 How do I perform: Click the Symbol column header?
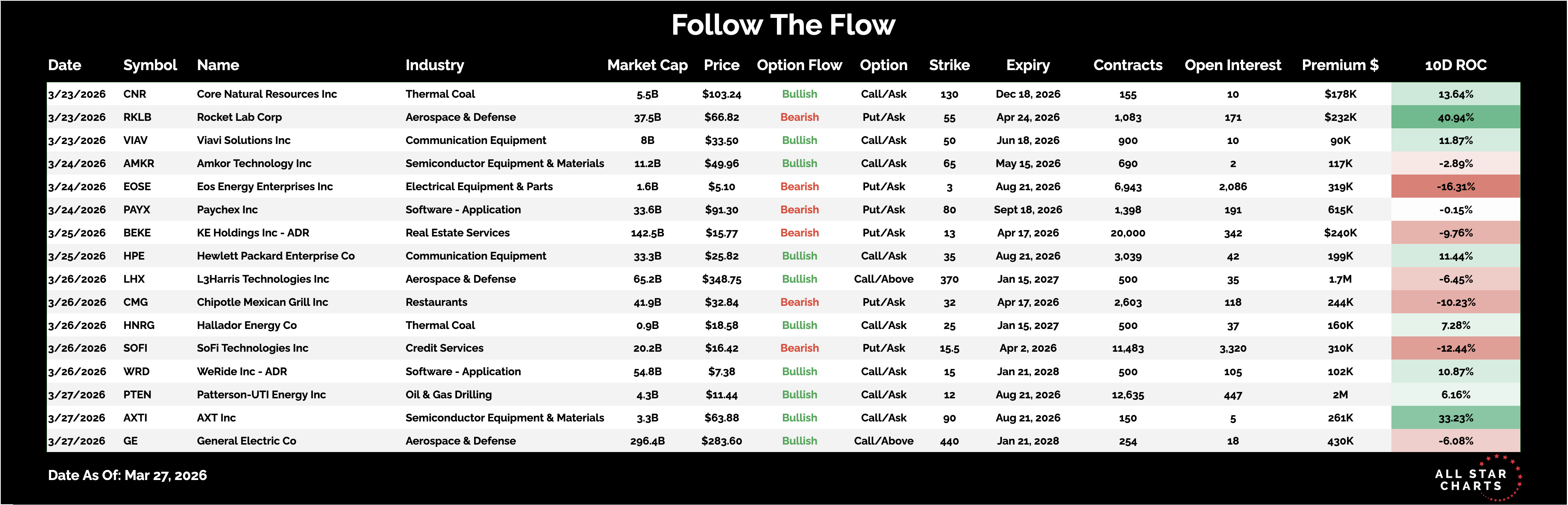[x=150, y=65]
